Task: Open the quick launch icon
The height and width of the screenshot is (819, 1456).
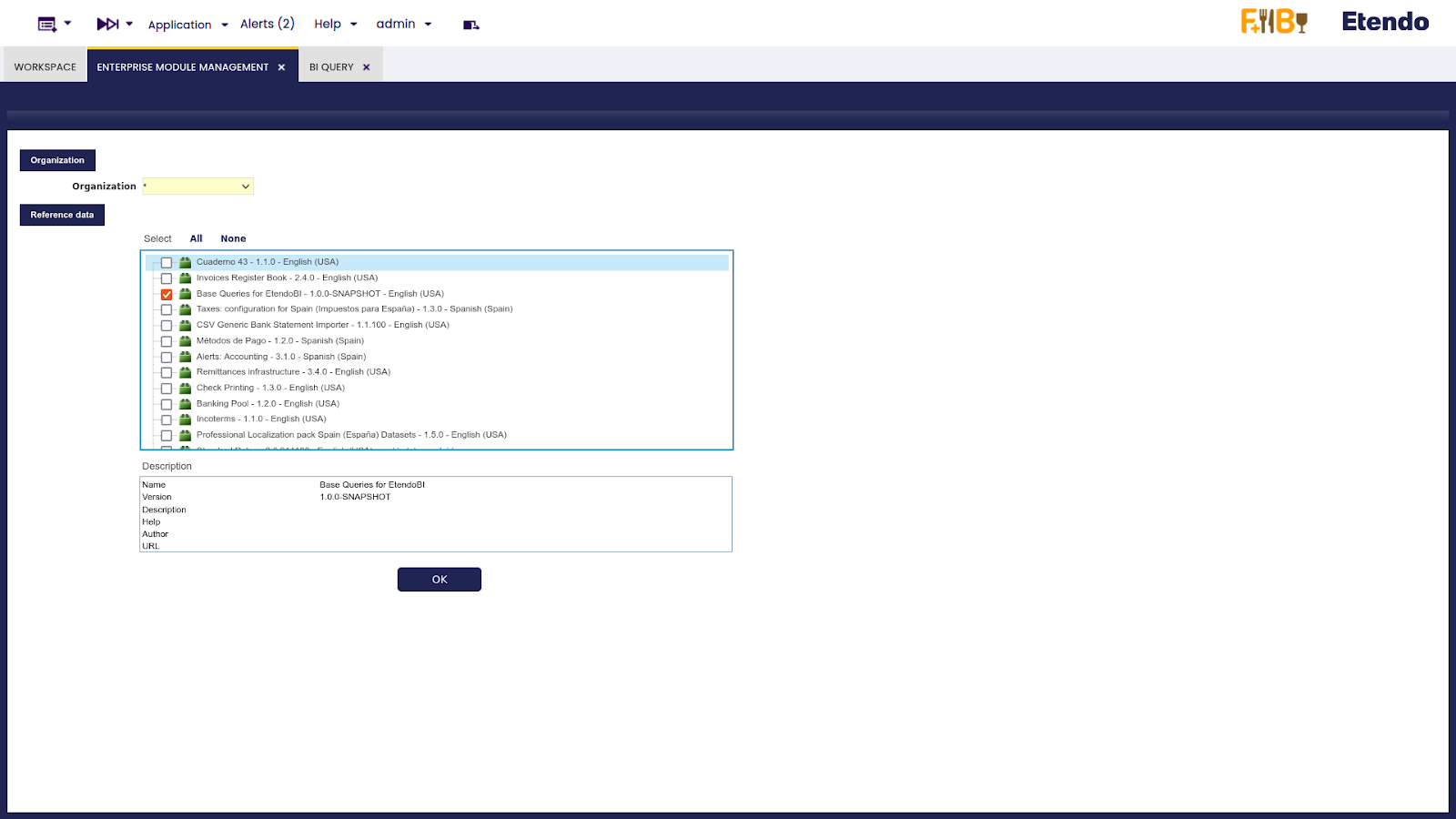Action: pyautogui.click(x=107, y=25)
